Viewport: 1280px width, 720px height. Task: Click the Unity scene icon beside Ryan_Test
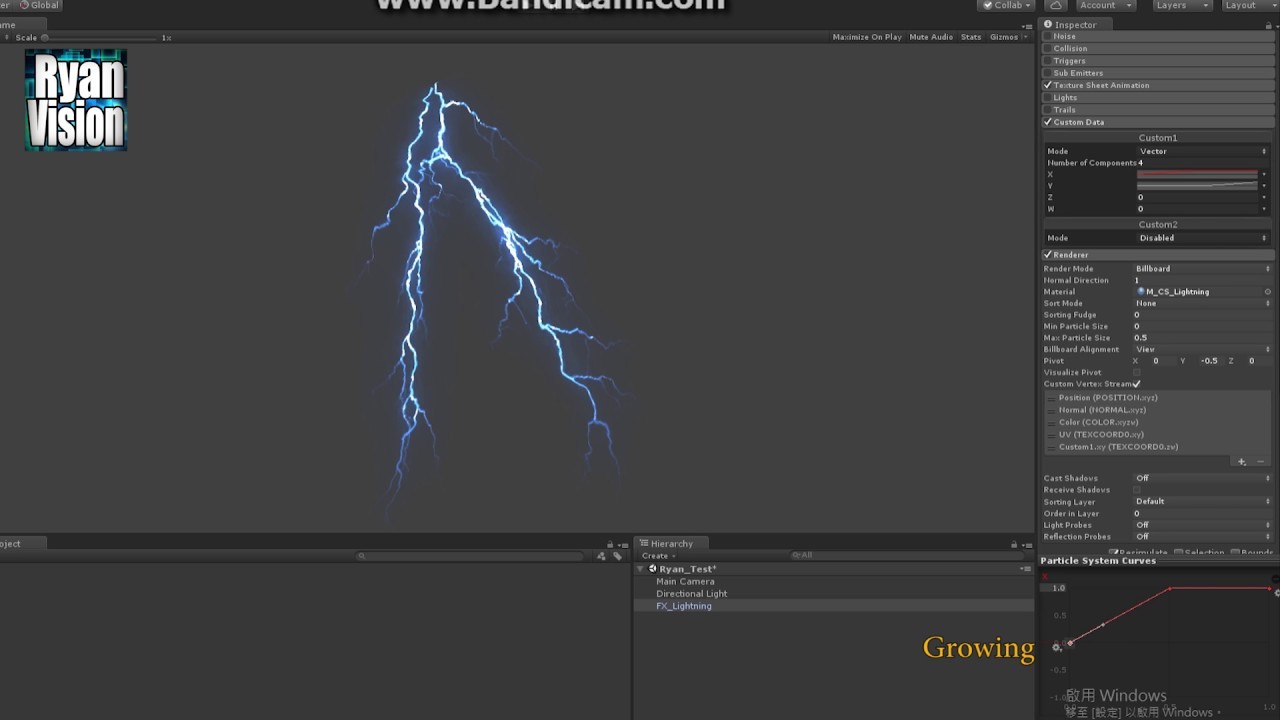click(652, 568)
